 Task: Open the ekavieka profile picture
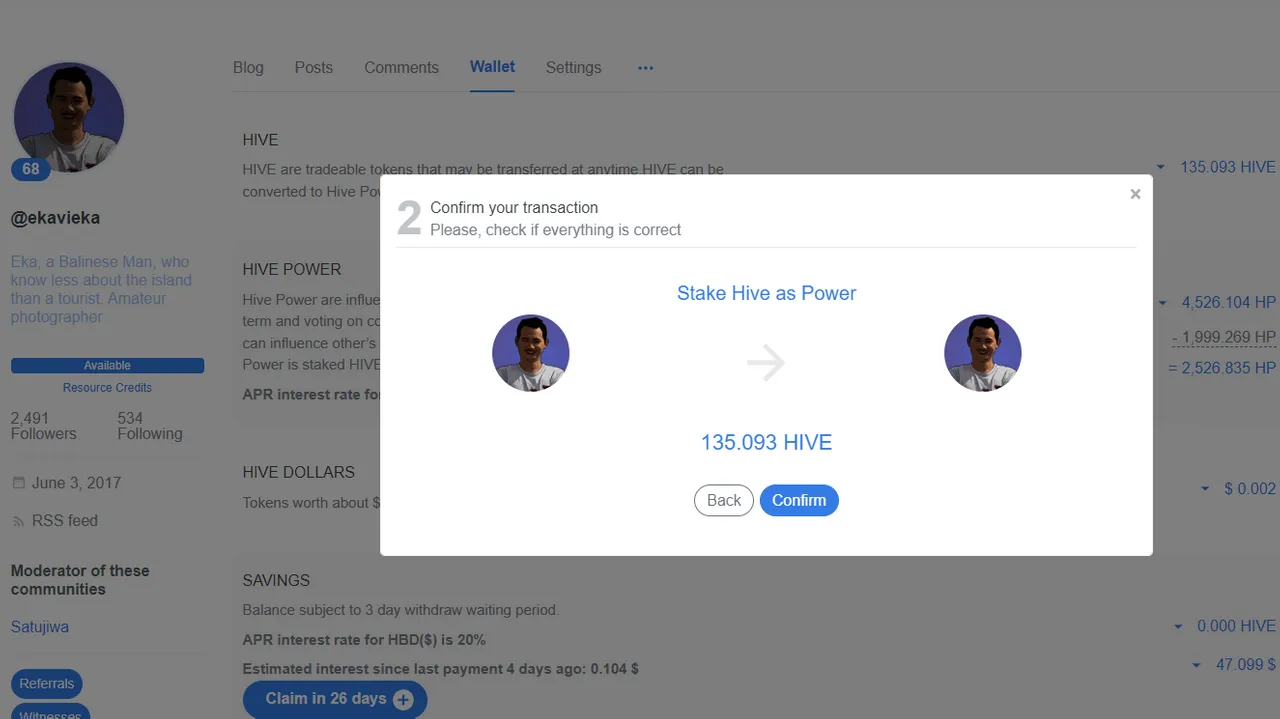(69, 117)
